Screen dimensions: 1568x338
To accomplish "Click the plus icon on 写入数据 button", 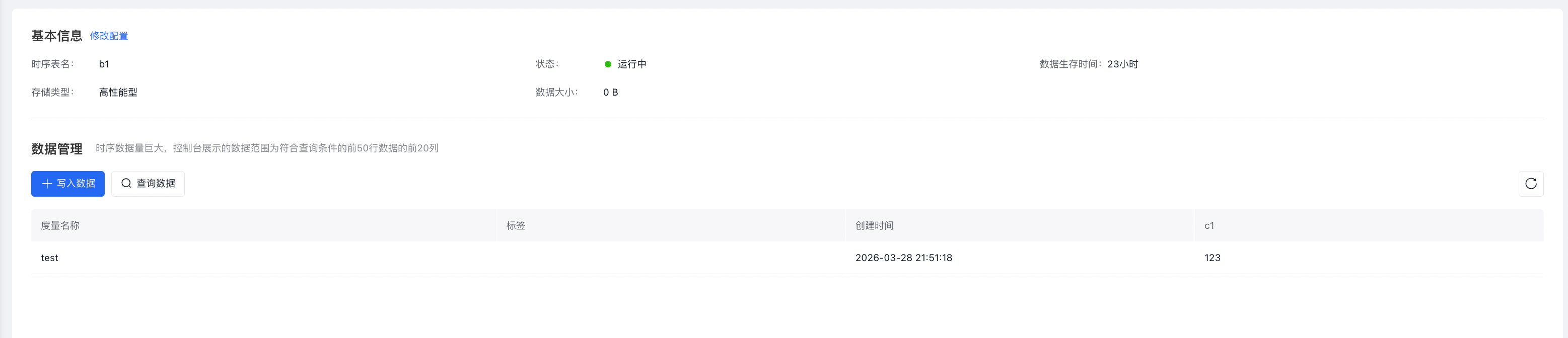I will pos(47,184).
